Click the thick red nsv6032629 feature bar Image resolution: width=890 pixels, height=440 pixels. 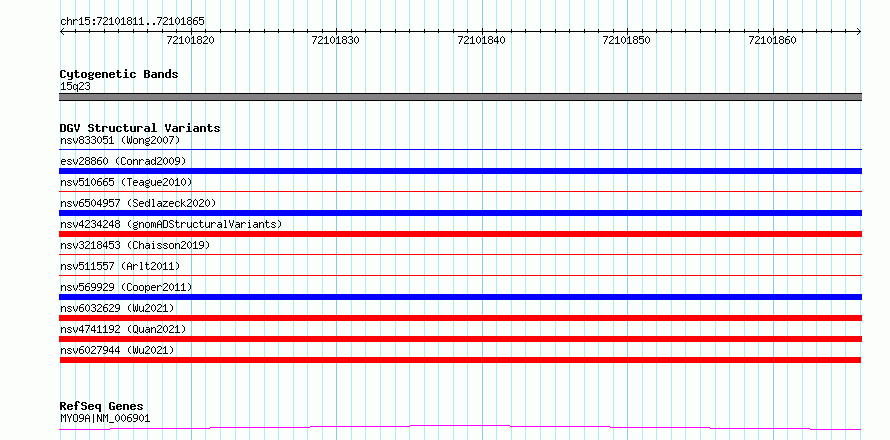[460, 318]
